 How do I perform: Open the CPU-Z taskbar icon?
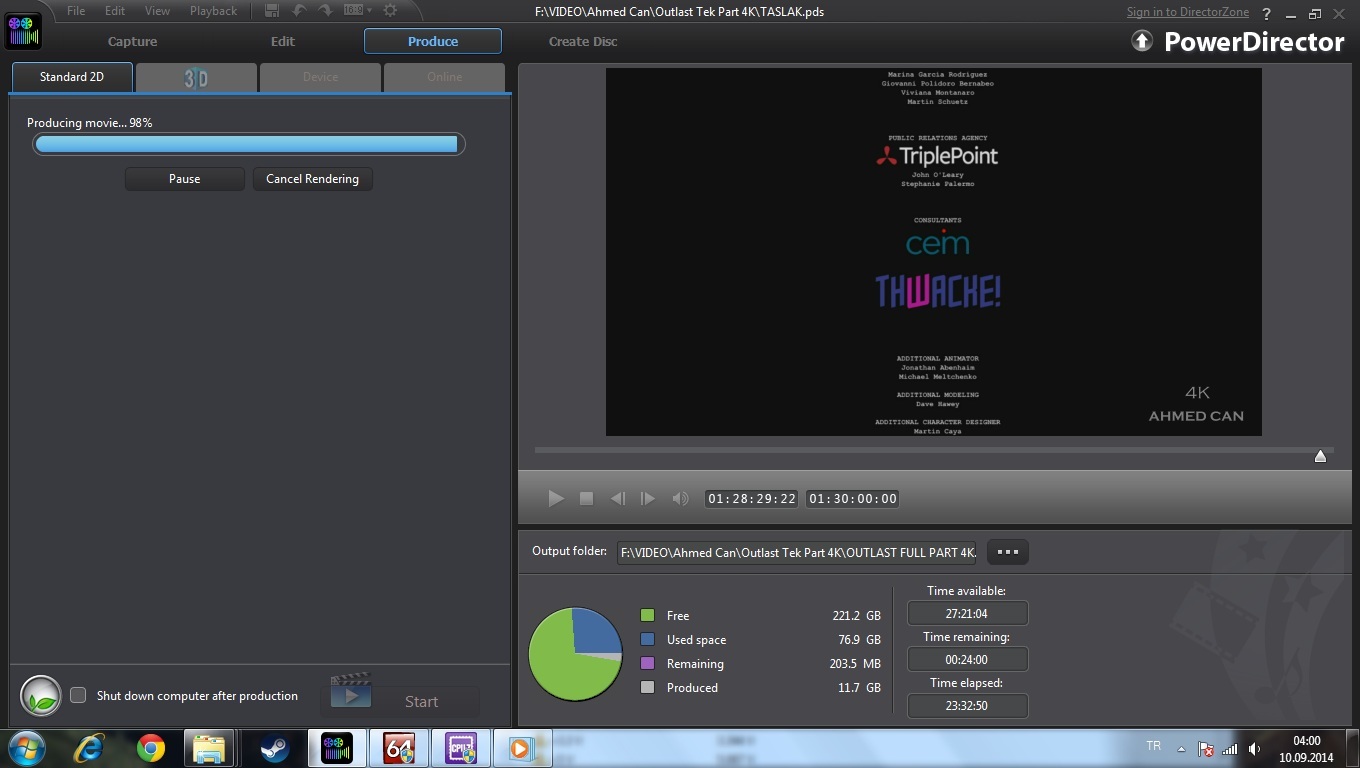[461, 748]
